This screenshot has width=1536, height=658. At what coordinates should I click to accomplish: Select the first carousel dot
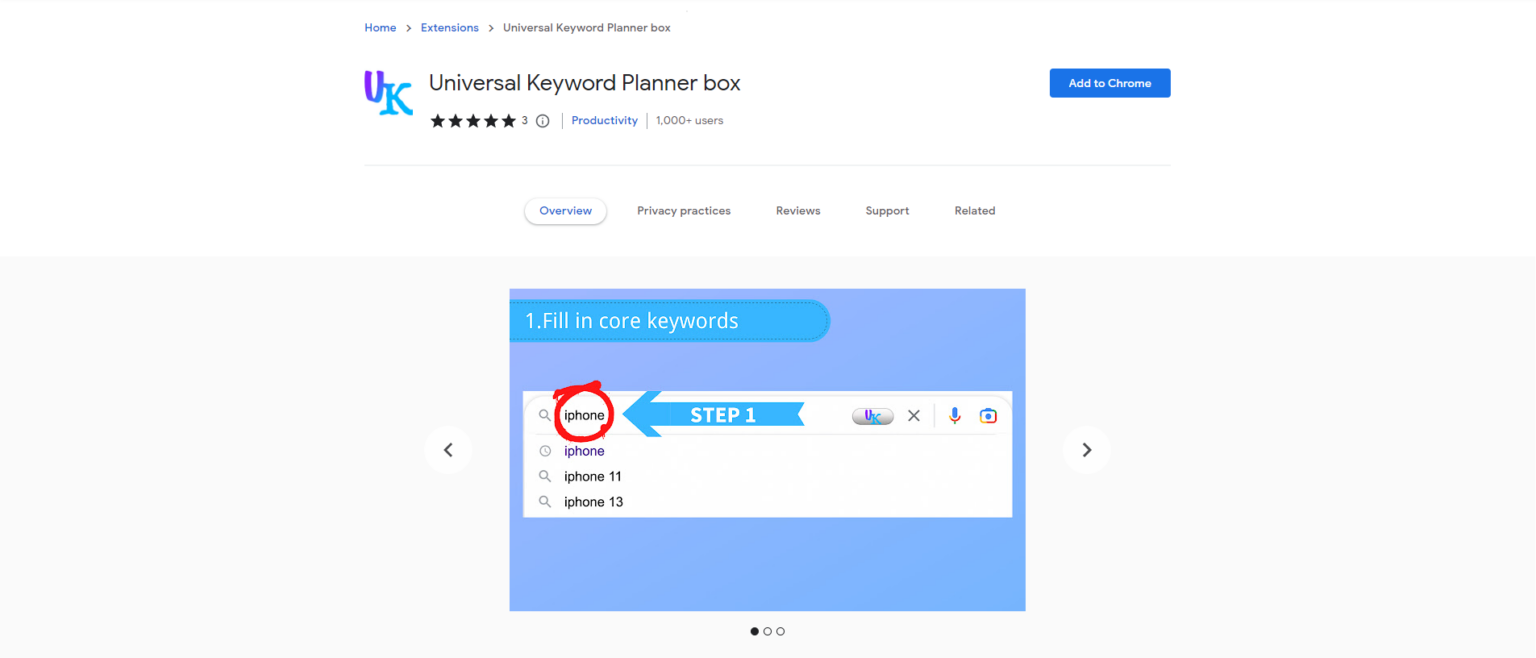[x=755, y=631]
